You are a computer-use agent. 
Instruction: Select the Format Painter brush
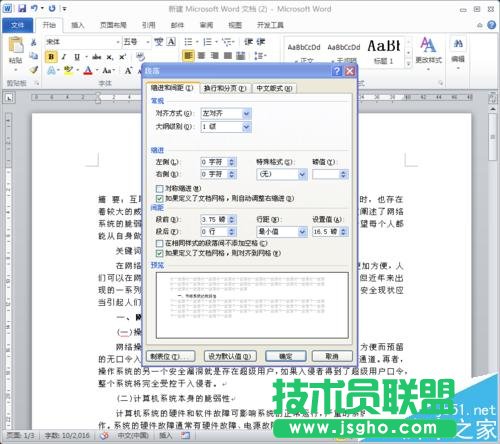(x=33, y=70)
